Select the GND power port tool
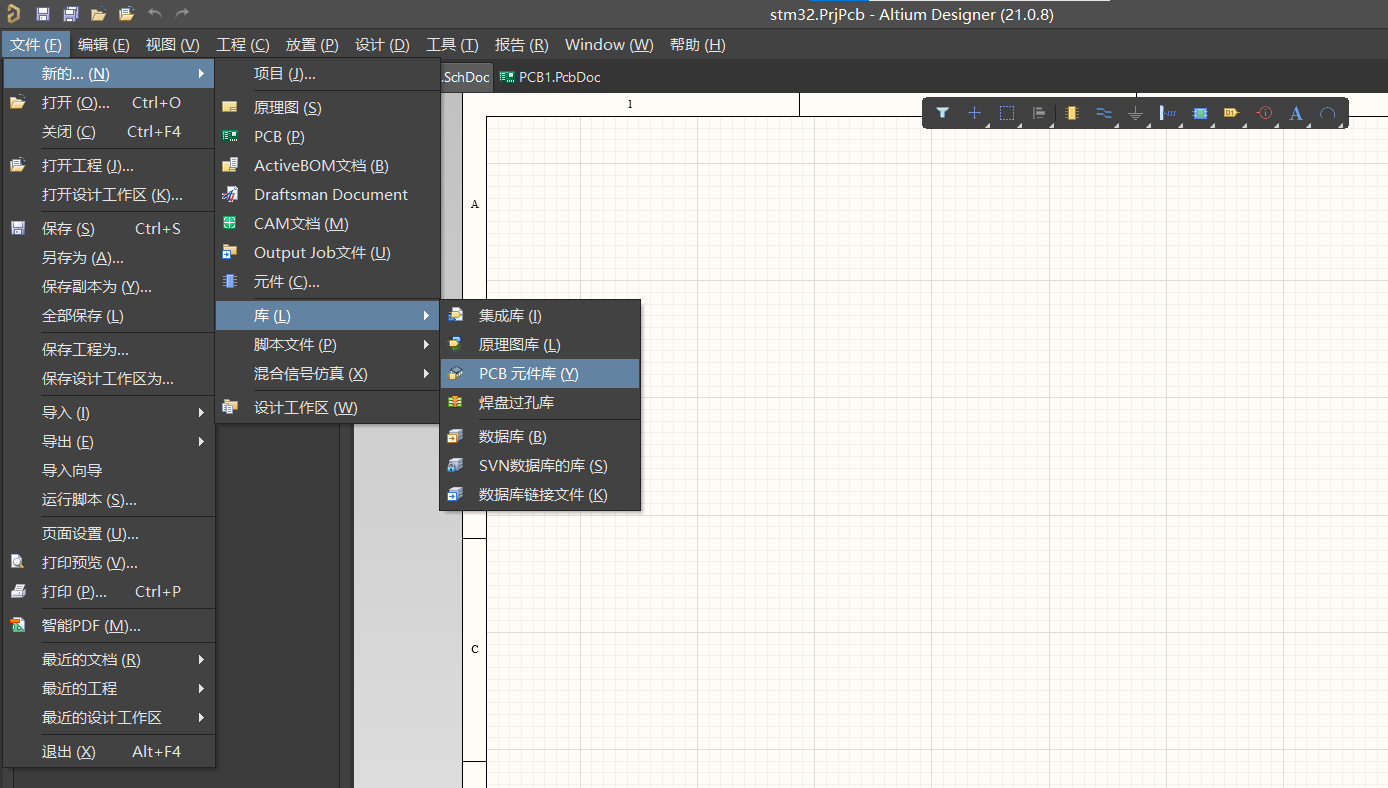The image size is (1388, 788). pos(1135,113)
